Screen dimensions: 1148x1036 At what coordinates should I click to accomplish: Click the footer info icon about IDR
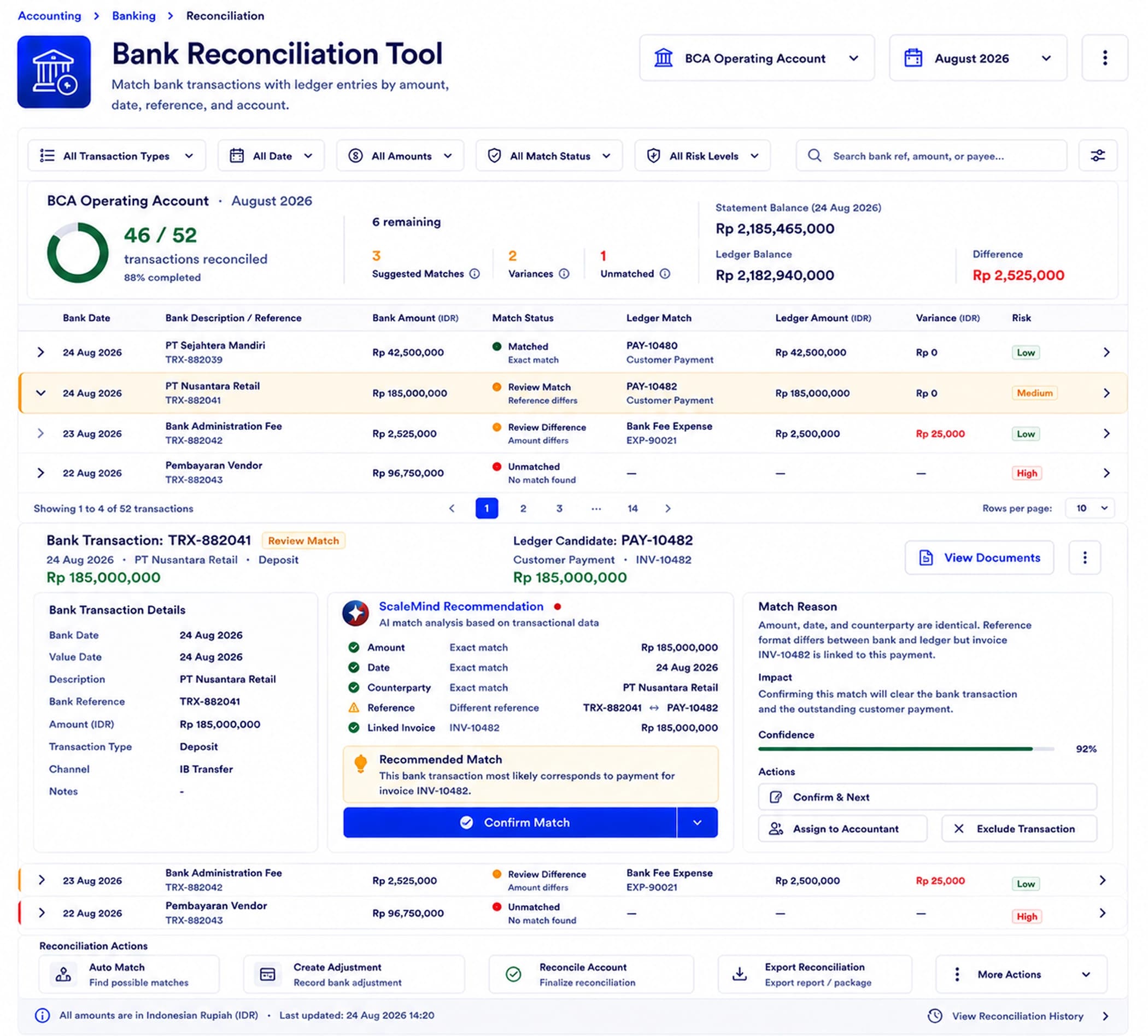pos(42,1015)
